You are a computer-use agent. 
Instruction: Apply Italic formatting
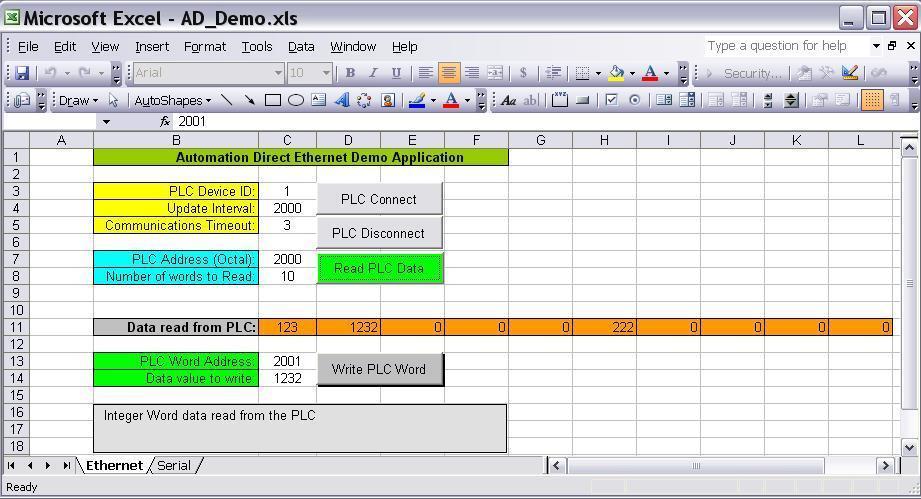coord(373,73)
